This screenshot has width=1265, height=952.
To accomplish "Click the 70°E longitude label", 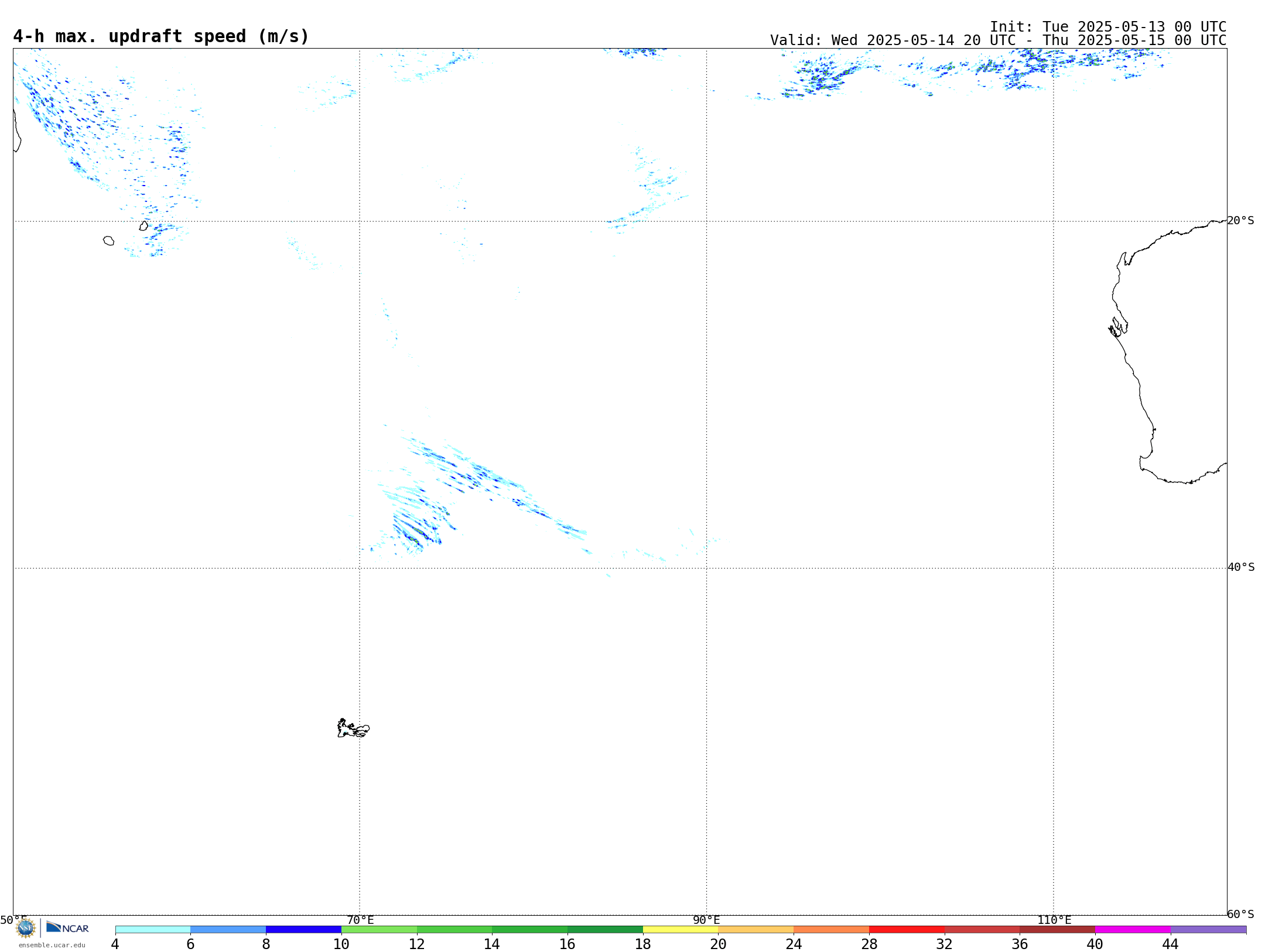I will (360, 920).
